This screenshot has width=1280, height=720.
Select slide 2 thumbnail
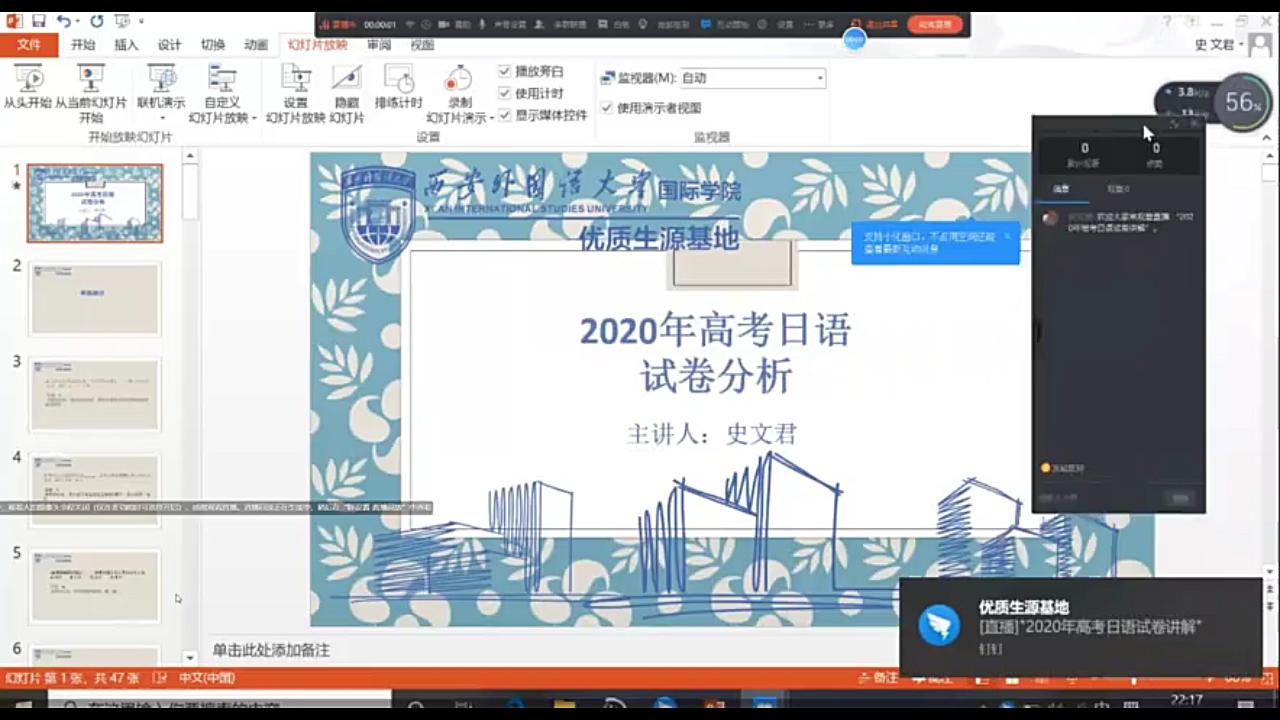click(95, 299)
